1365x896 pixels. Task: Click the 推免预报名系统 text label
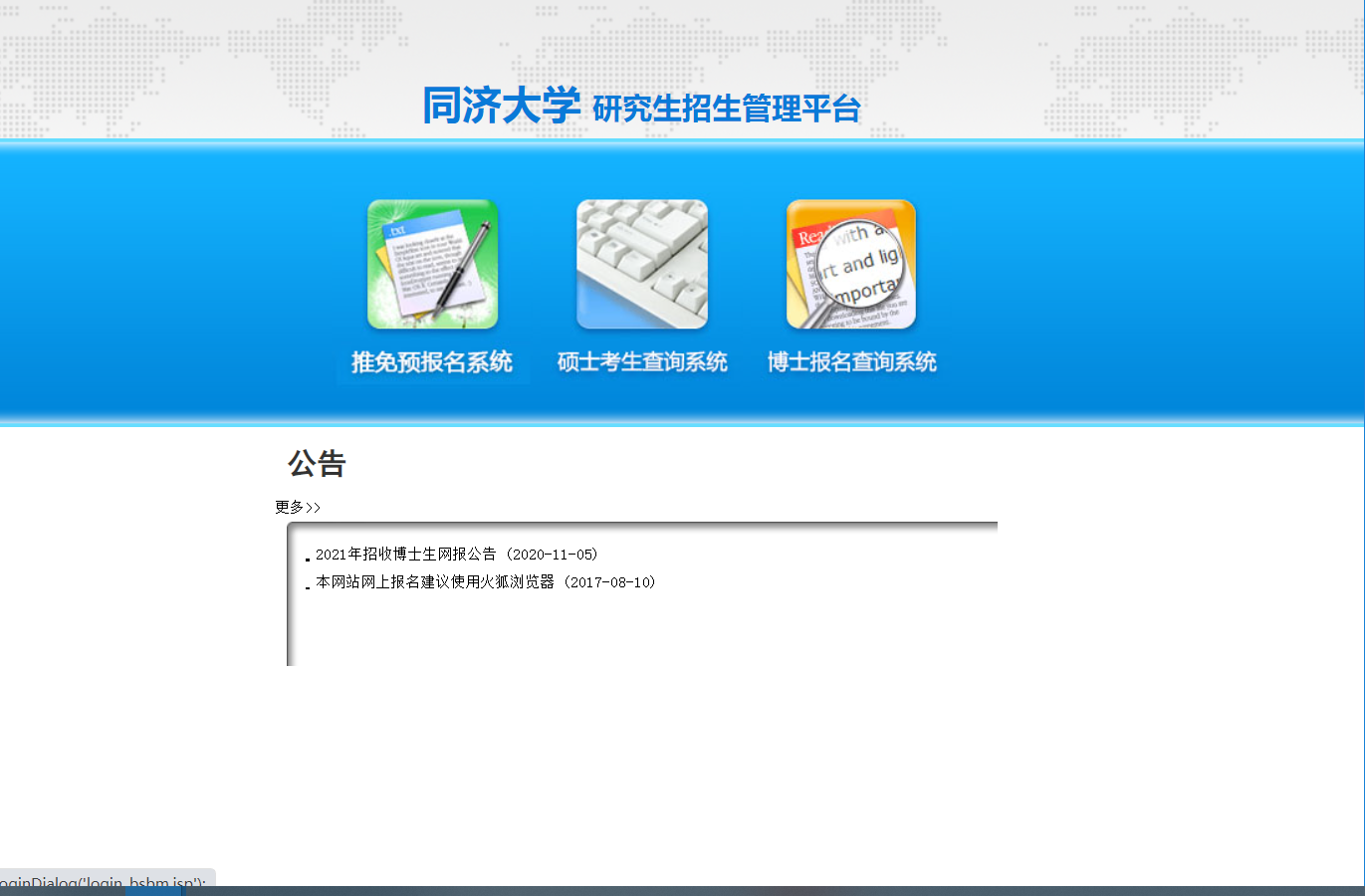click(x=432, y=362)
